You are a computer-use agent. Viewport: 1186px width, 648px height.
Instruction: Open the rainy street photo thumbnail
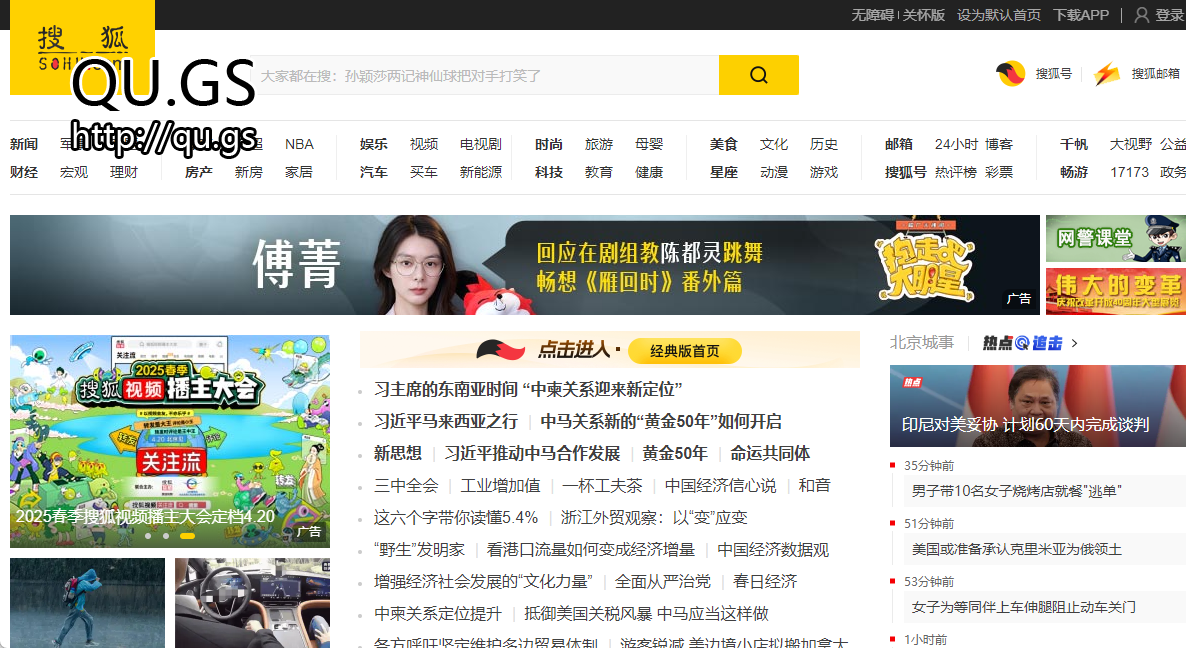tap(87, 603)
